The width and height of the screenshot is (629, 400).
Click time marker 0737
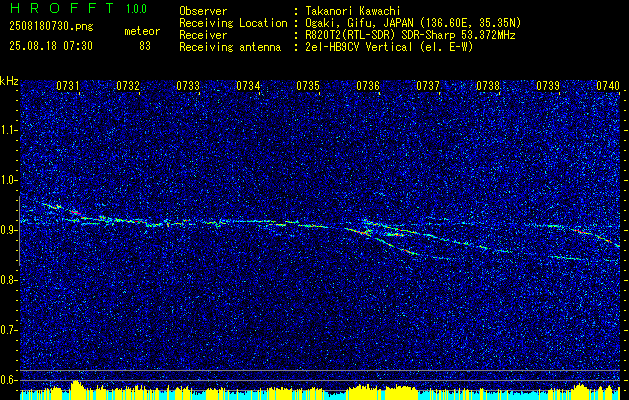pos(428,85)
